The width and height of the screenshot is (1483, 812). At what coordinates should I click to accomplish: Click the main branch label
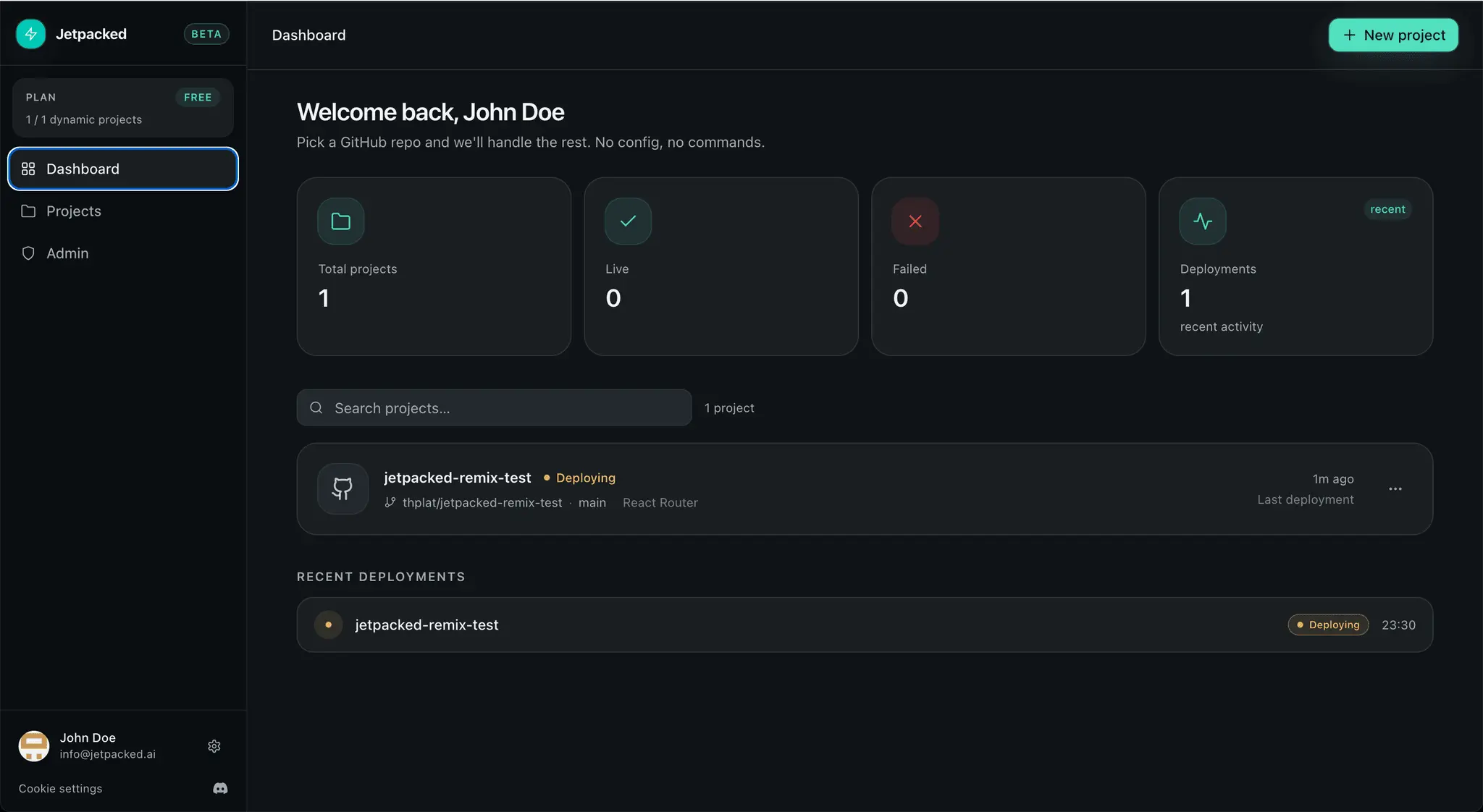coord(592,502)
